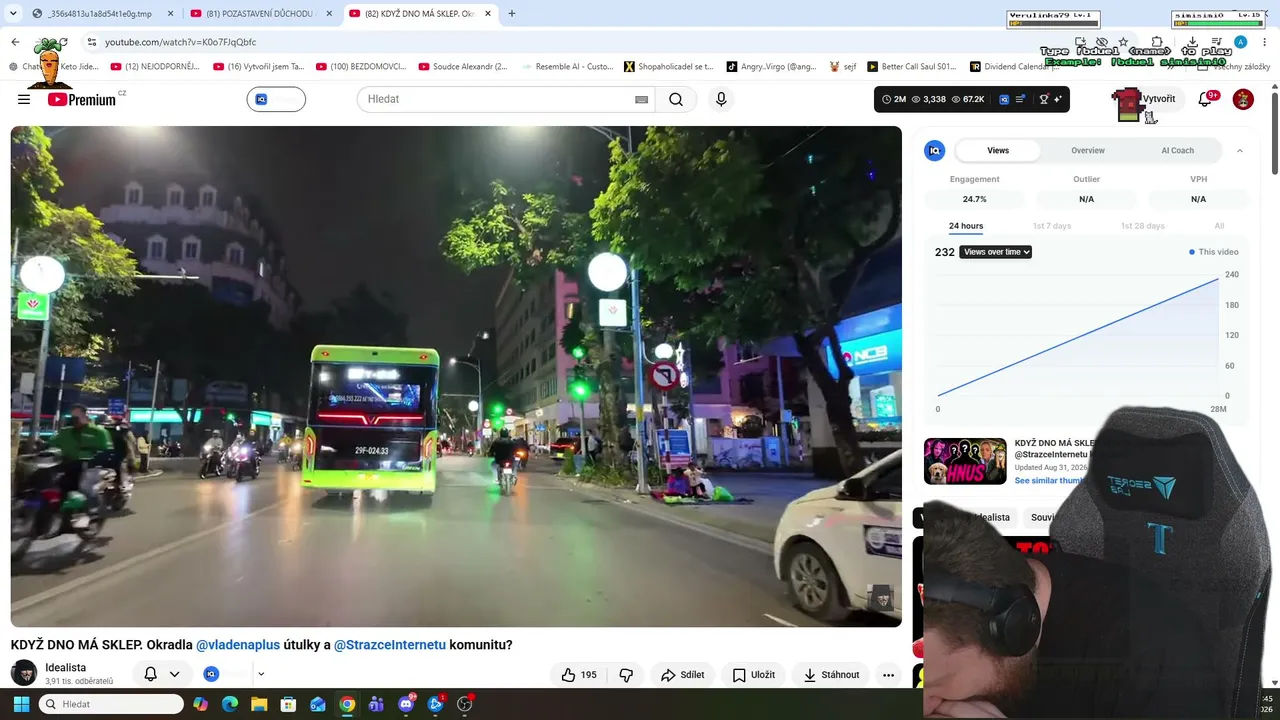
Task: Switch to the Overview tab in vidIQ
Action: click(1088, 150)
